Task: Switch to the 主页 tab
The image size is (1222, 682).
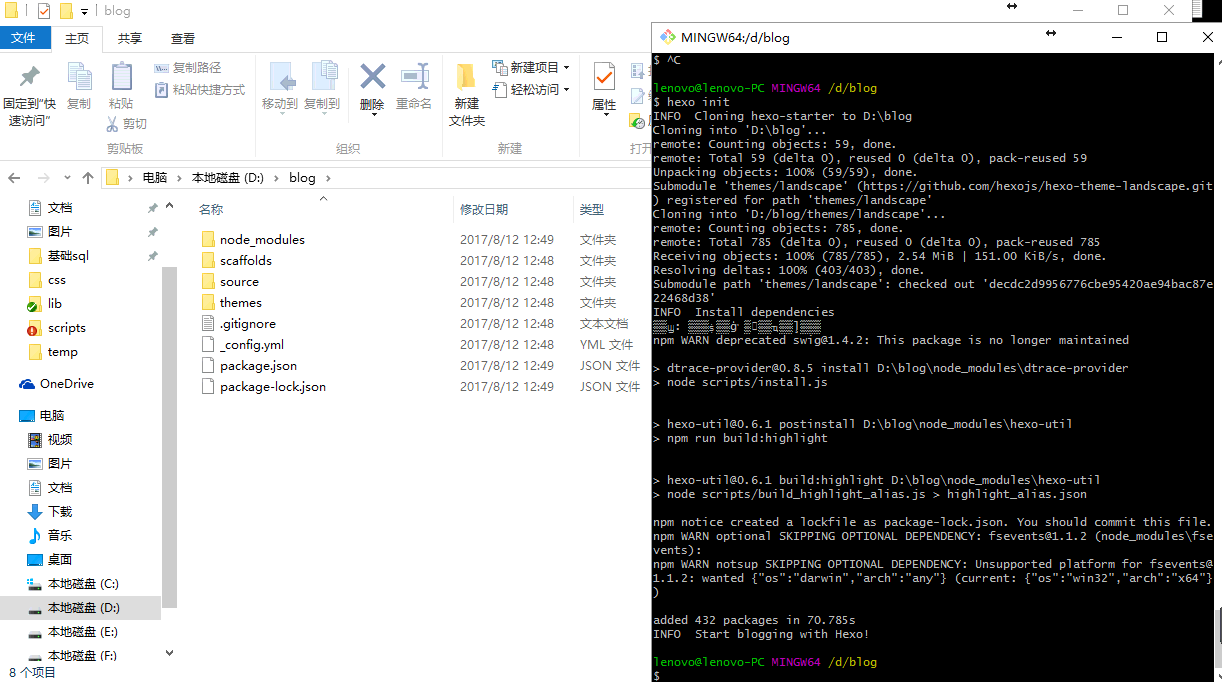Action: [x=77, y=38]
